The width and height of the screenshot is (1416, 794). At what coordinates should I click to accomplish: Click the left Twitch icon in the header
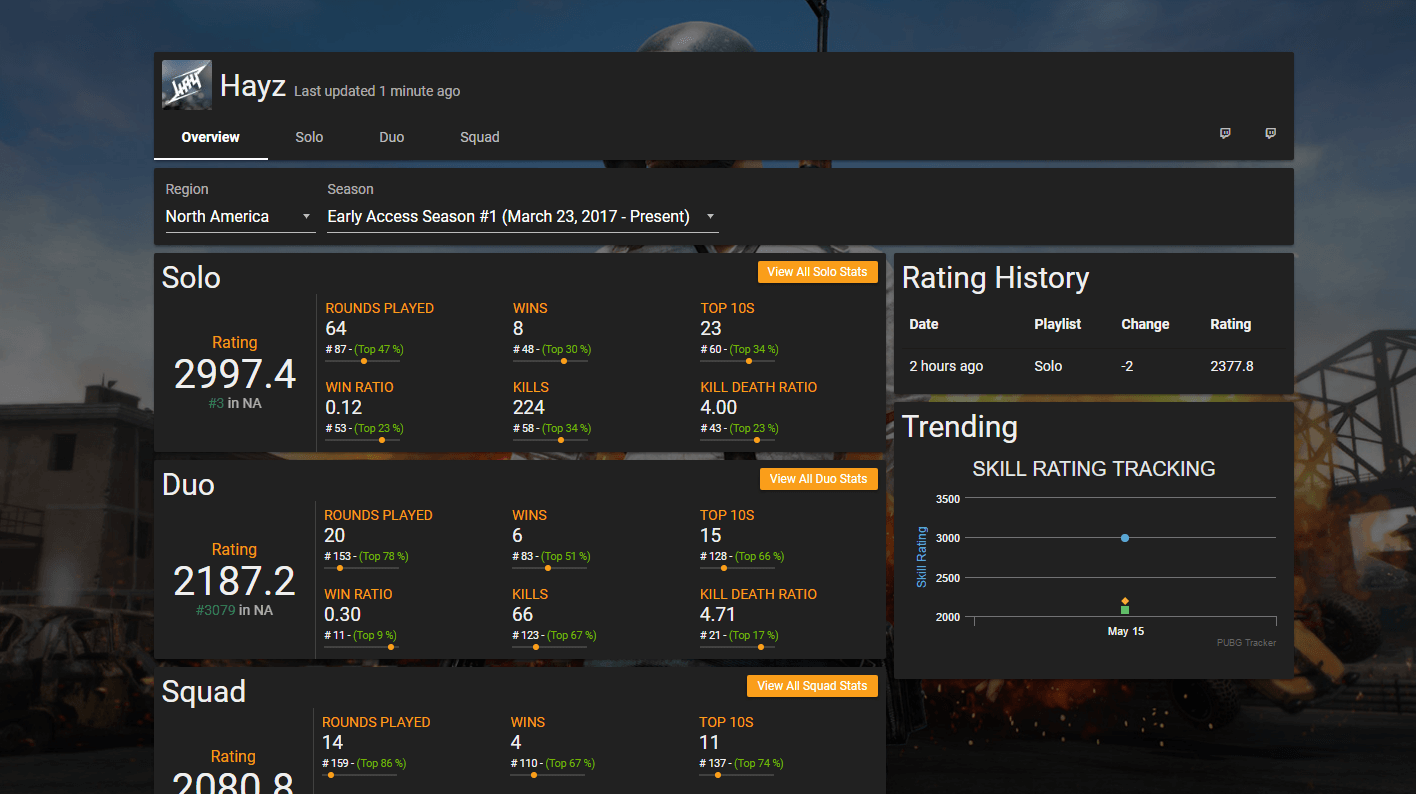[x=1225, y=133]
